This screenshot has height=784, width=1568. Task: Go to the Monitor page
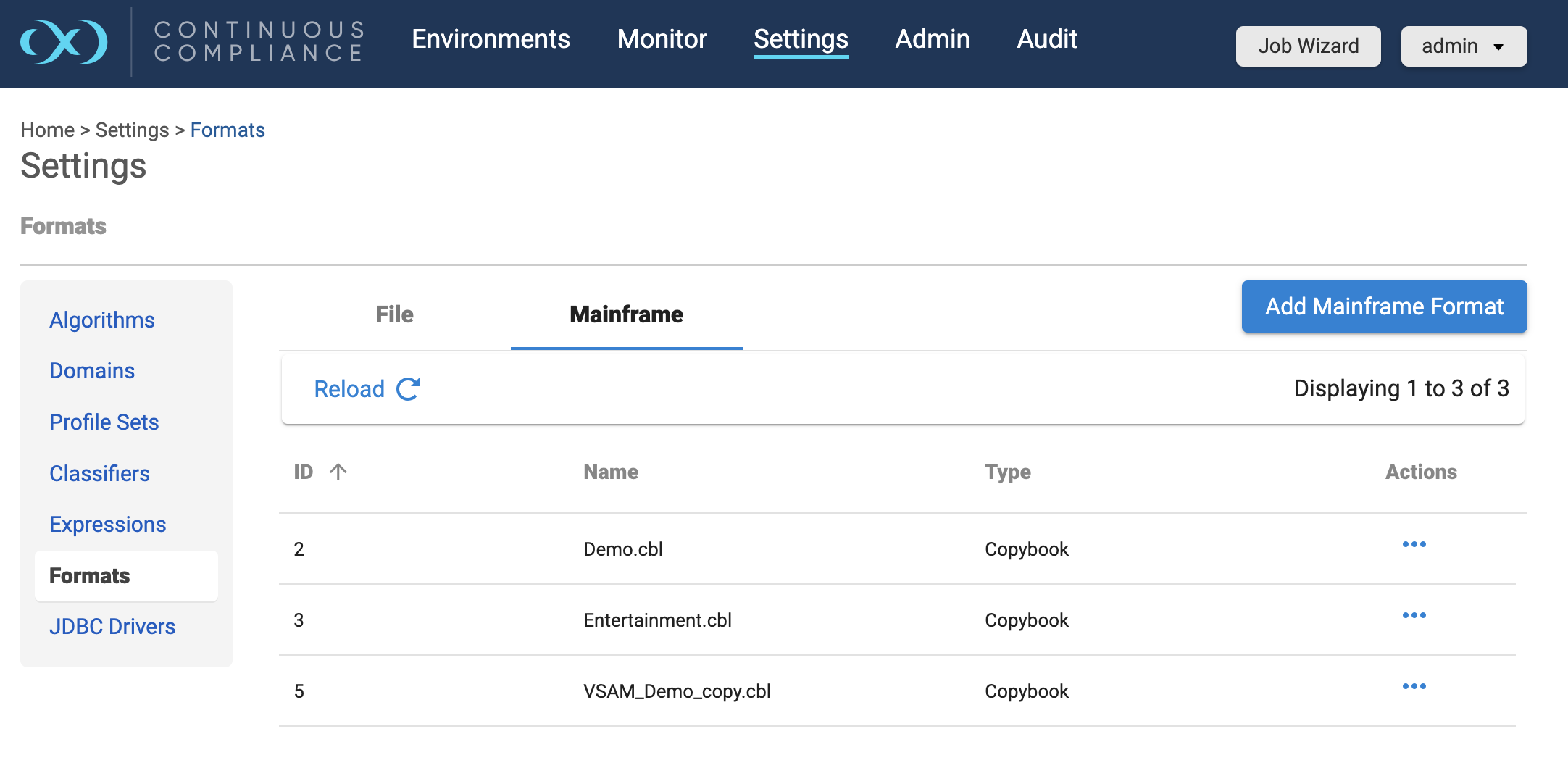[x=662, y=39]
